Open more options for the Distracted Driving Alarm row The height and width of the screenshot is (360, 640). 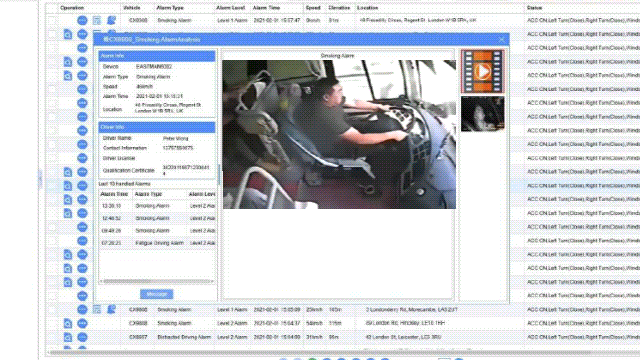pyautogui.click(x=82, y=337)
